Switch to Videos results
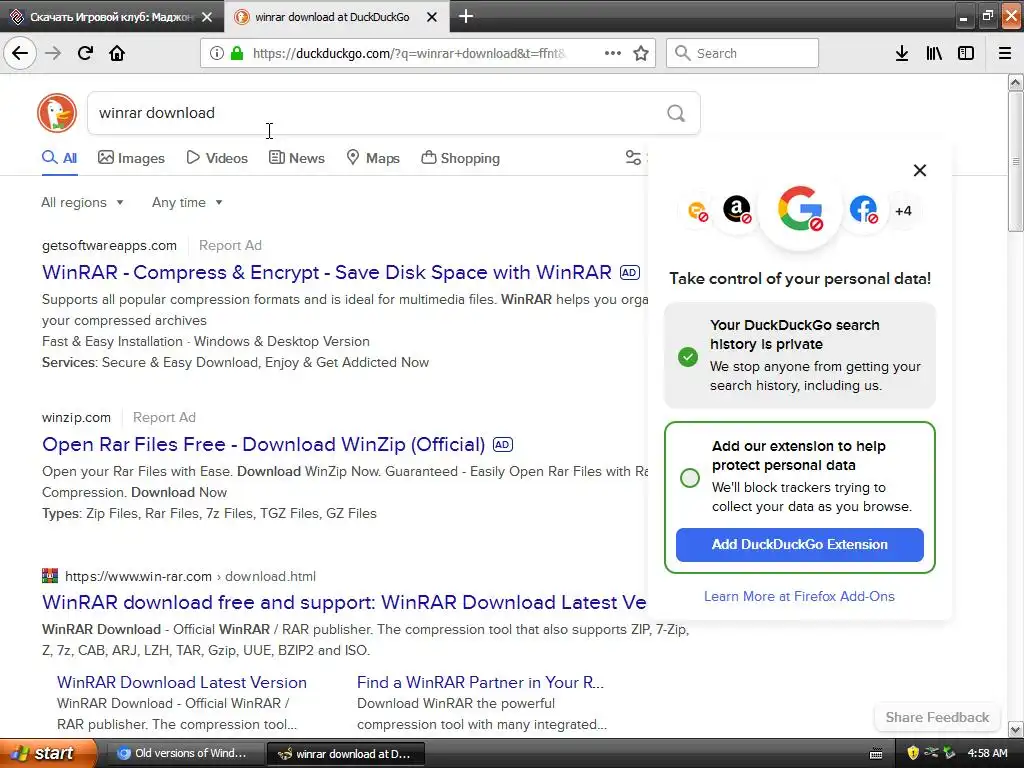This screenshot has width=1024, height=768. pyautogui.click(x=217, y=158)
